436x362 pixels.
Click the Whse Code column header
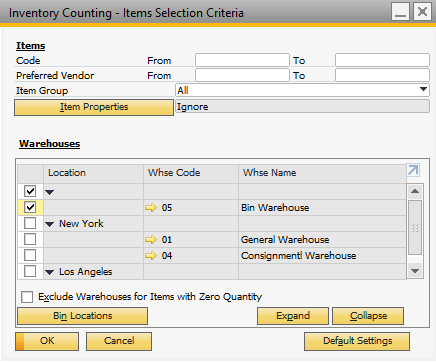tap(191, 173)
